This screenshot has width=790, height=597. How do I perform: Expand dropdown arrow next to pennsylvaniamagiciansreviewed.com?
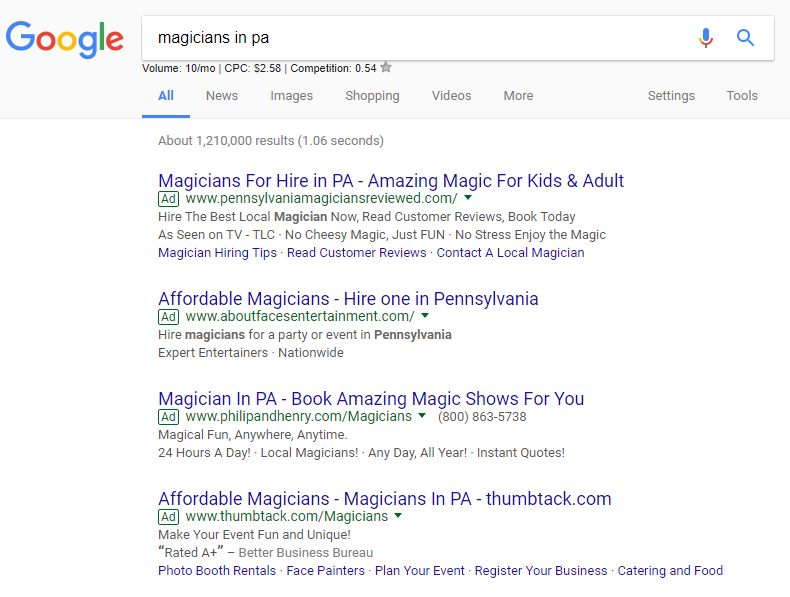pyautogui.click(x=468, y=197)
